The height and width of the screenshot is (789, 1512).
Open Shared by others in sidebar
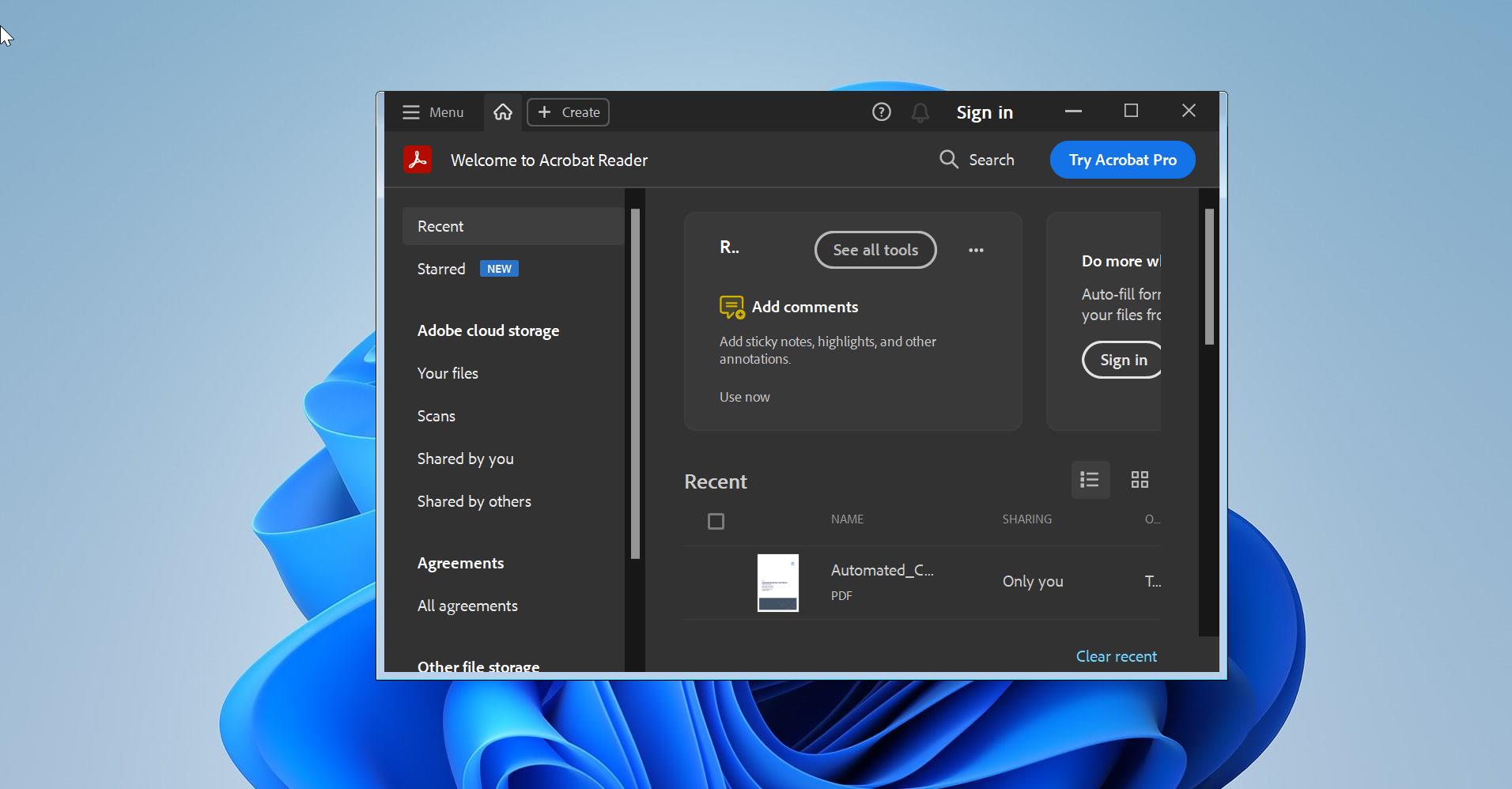coord(474,500)
